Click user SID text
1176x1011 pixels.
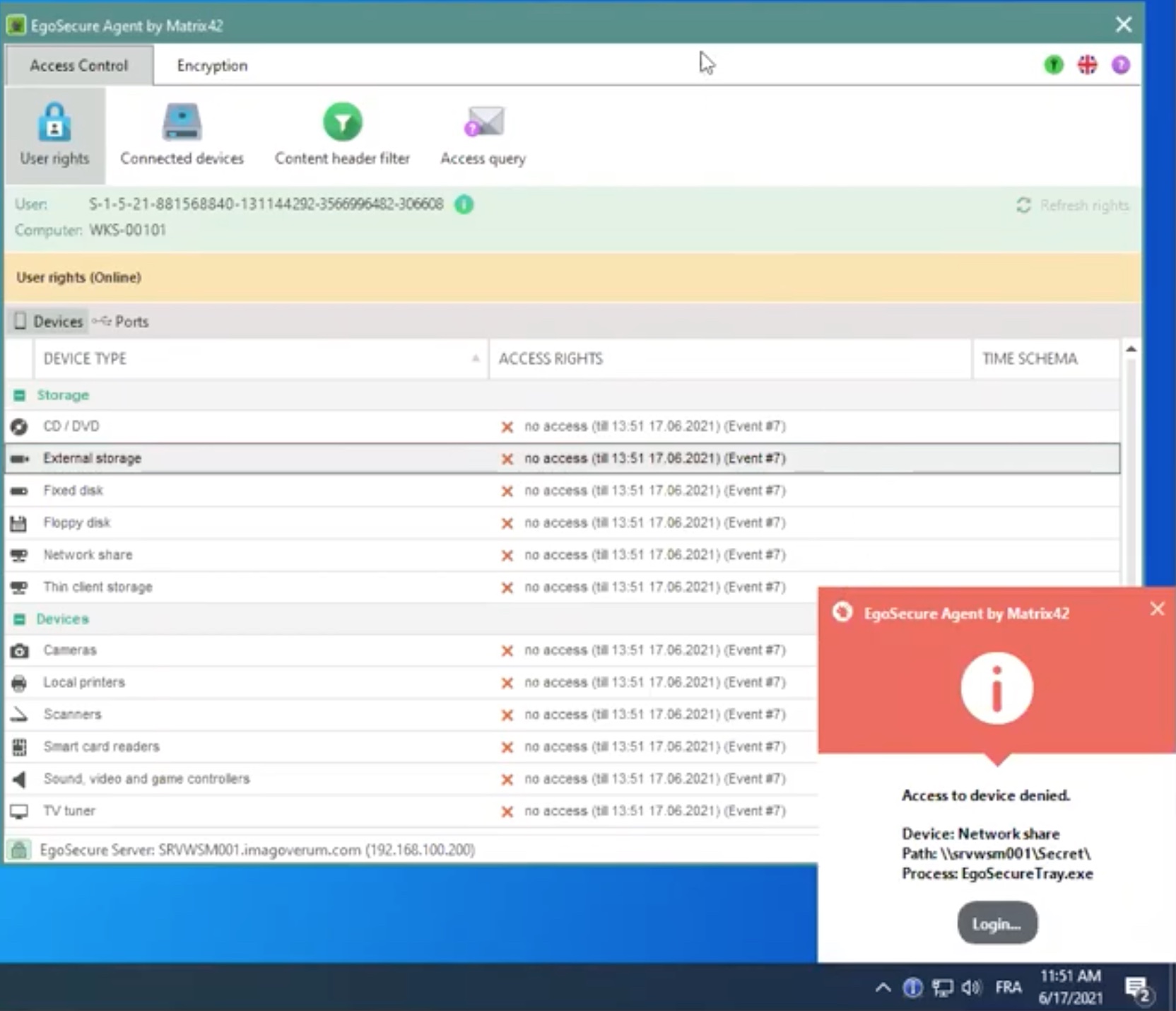coord(266,204)
